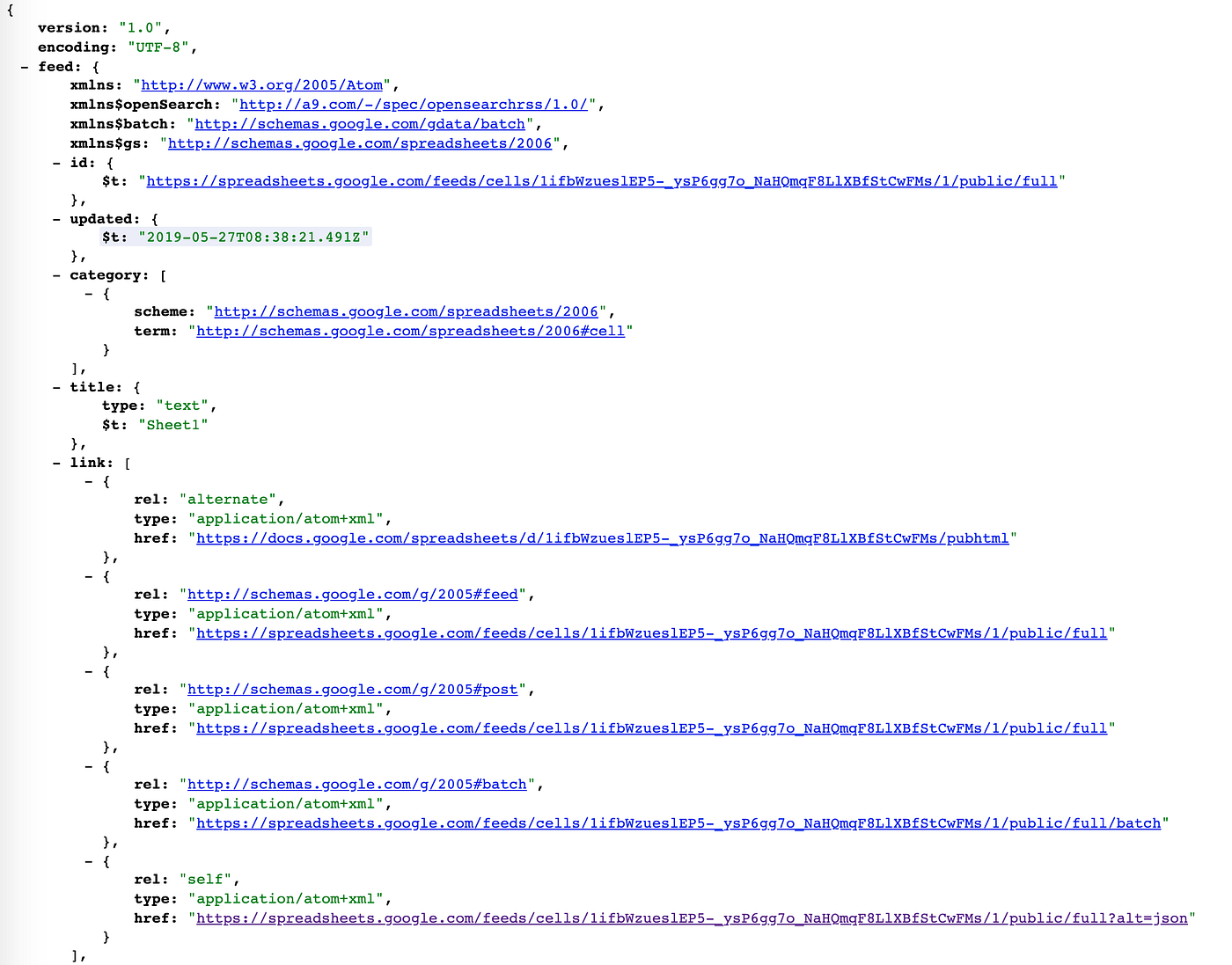Open the rel 2005#batch schema link
Screen dimensions: 1232x965
coord(357,785)
